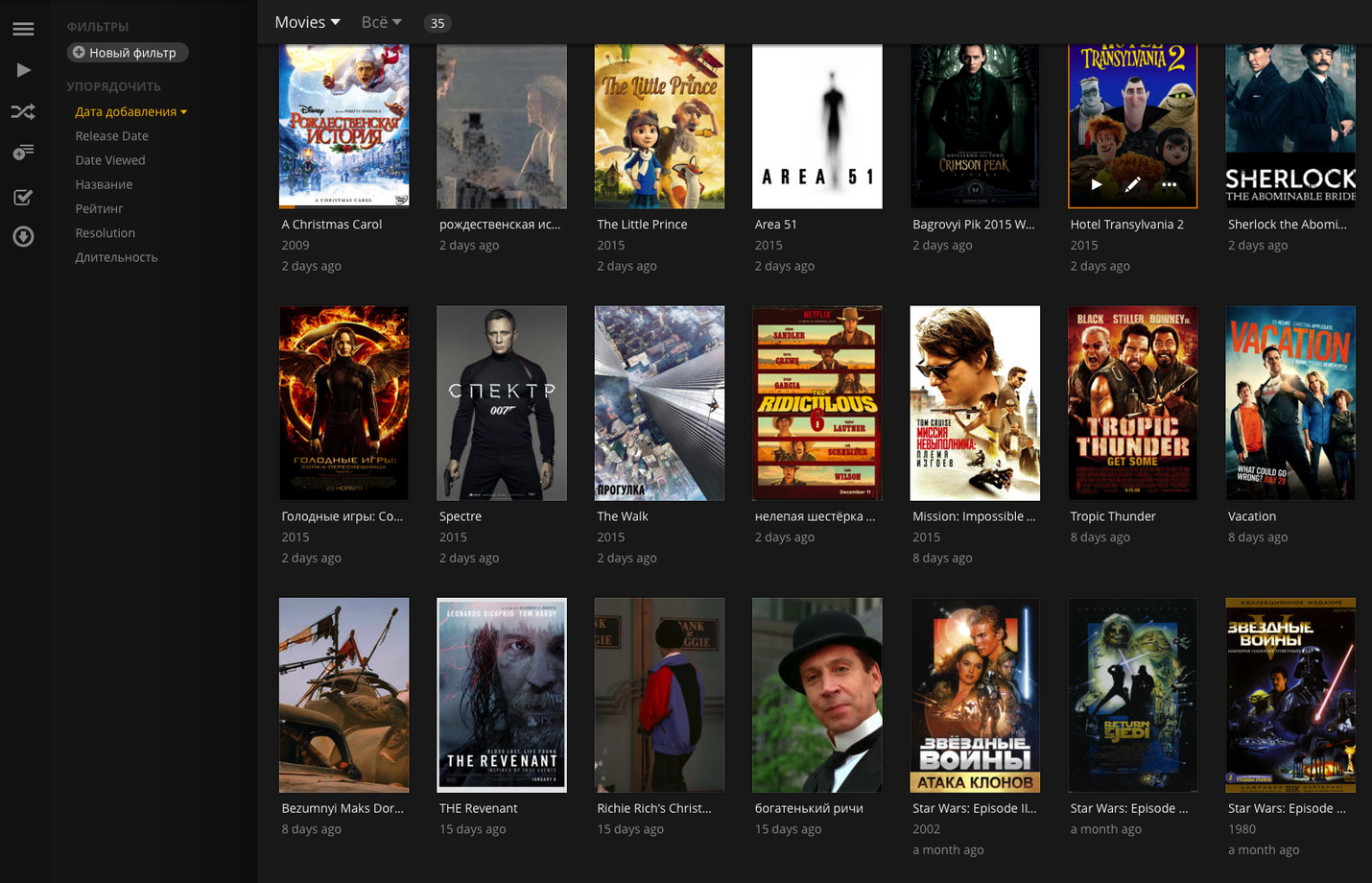Click the select items checkmark icon
Image resolution: width=1372 pixels, height=883 pixels.
[x=23, y=197]
